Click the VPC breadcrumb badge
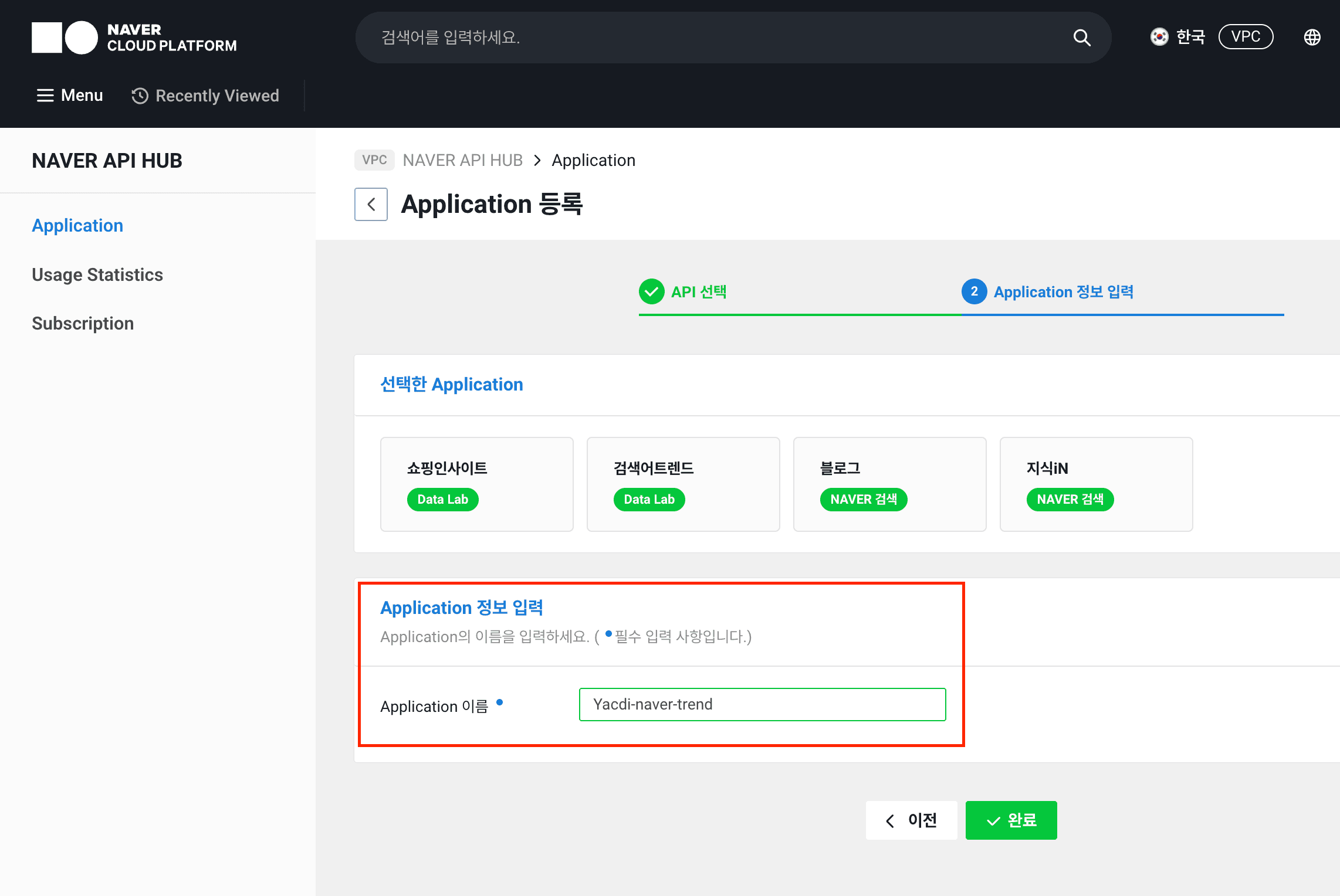The height and width of the screenshot is (896, 1340). click(374, 160)
